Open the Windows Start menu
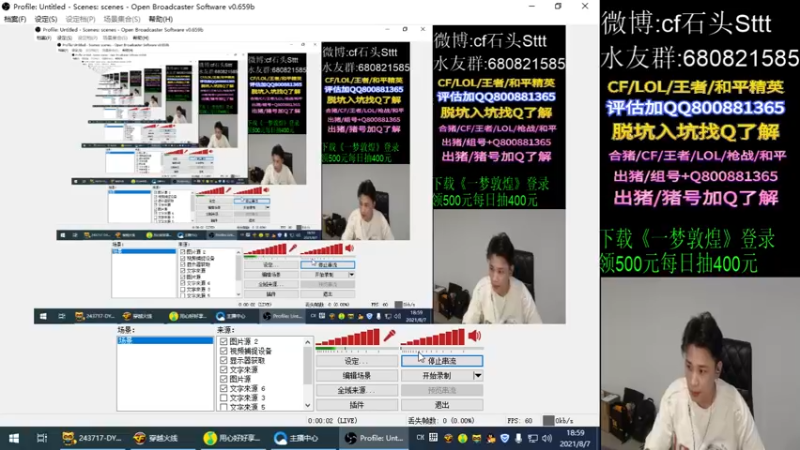The image size is (800, 450). click(x=14, y=438)
